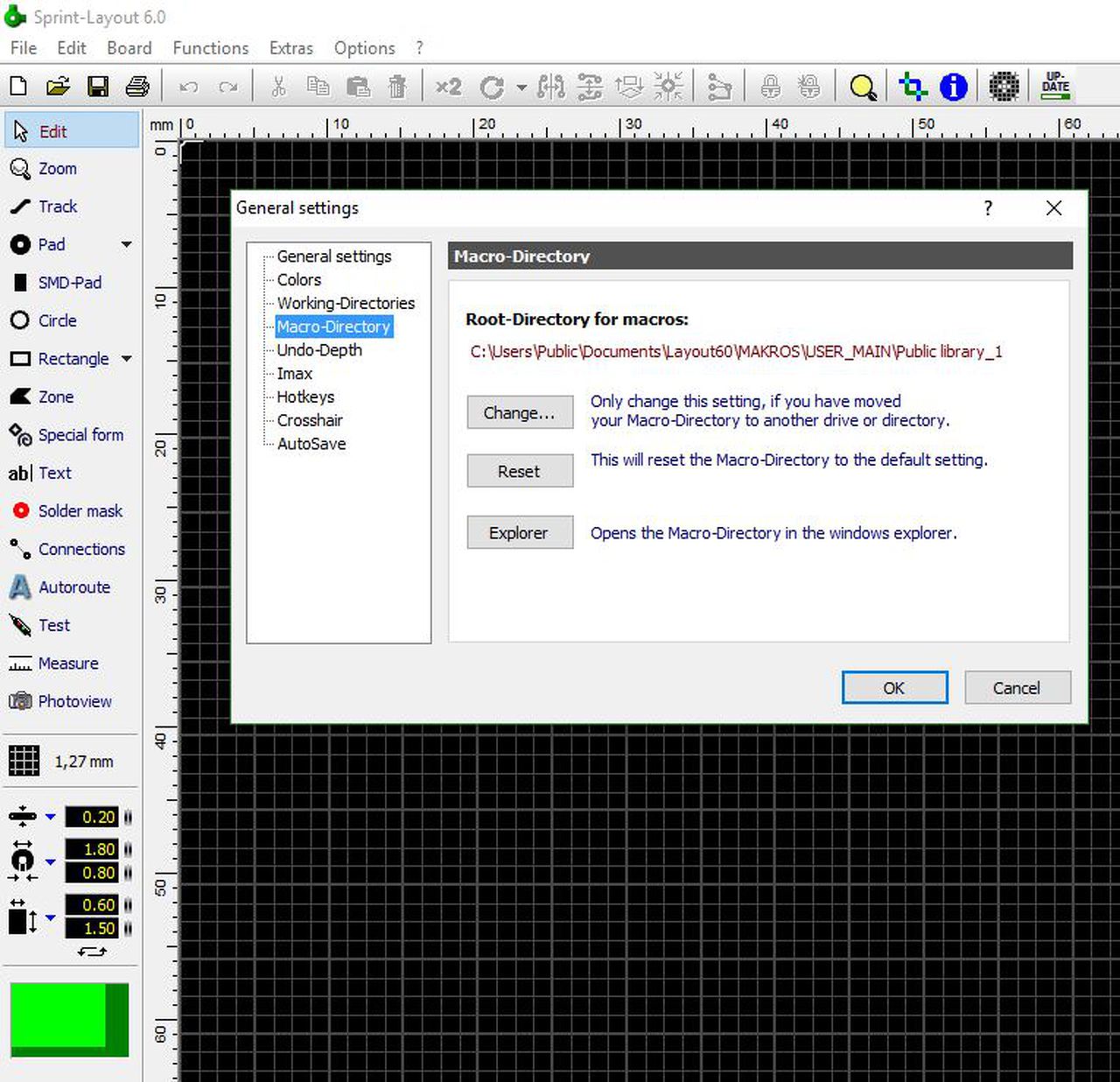Click the Explorer button
The height and width of the screenshot is (1082, 1120).
pos(520,532)
